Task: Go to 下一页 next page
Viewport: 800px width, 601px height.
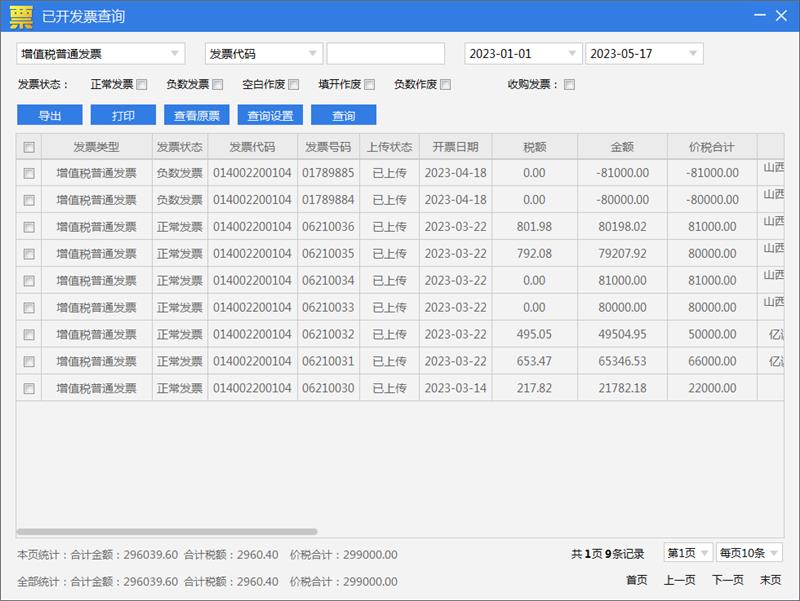Action: click(x=727, y=580)
